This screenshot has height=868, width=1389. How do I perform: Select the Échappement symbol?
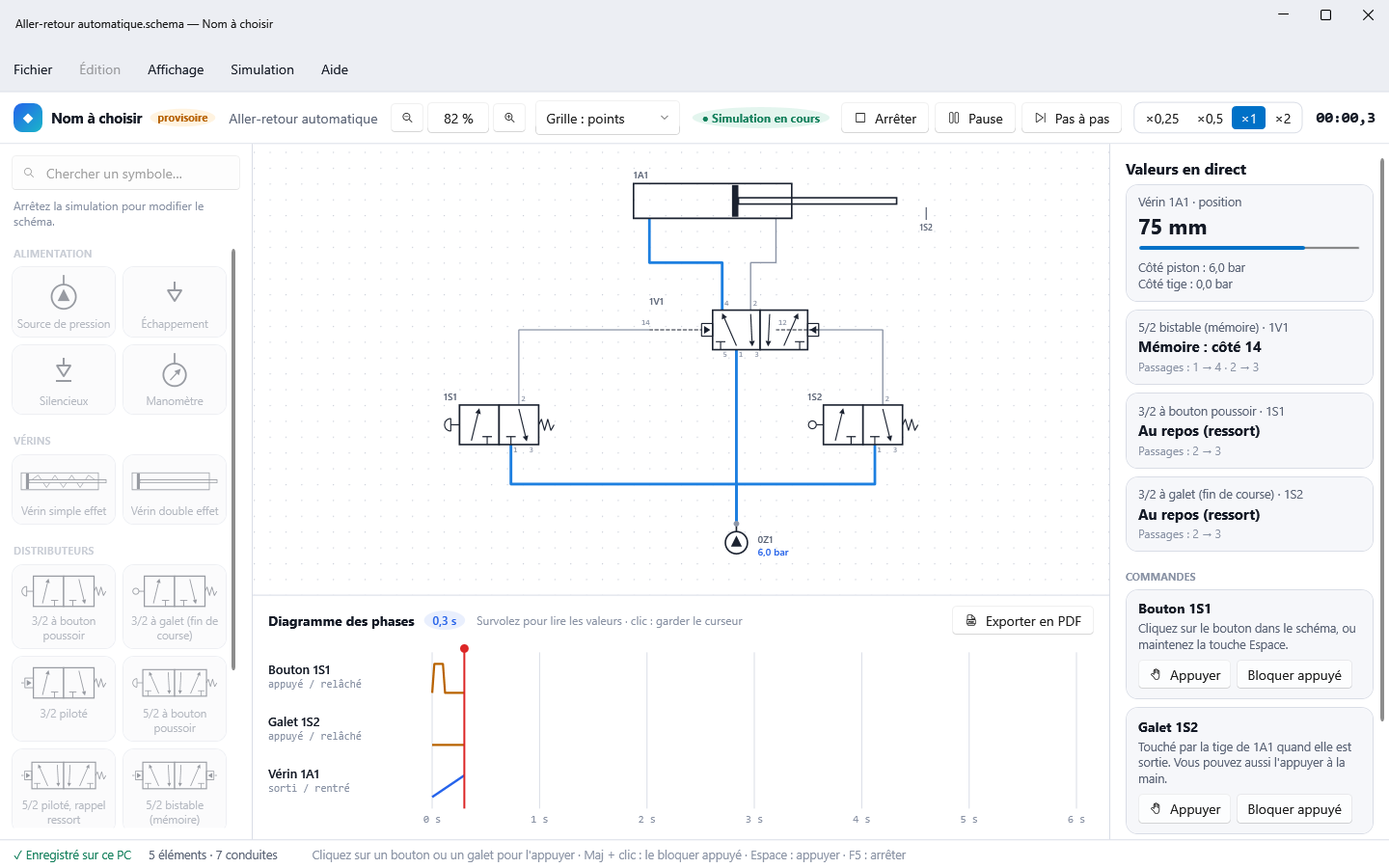175,302
